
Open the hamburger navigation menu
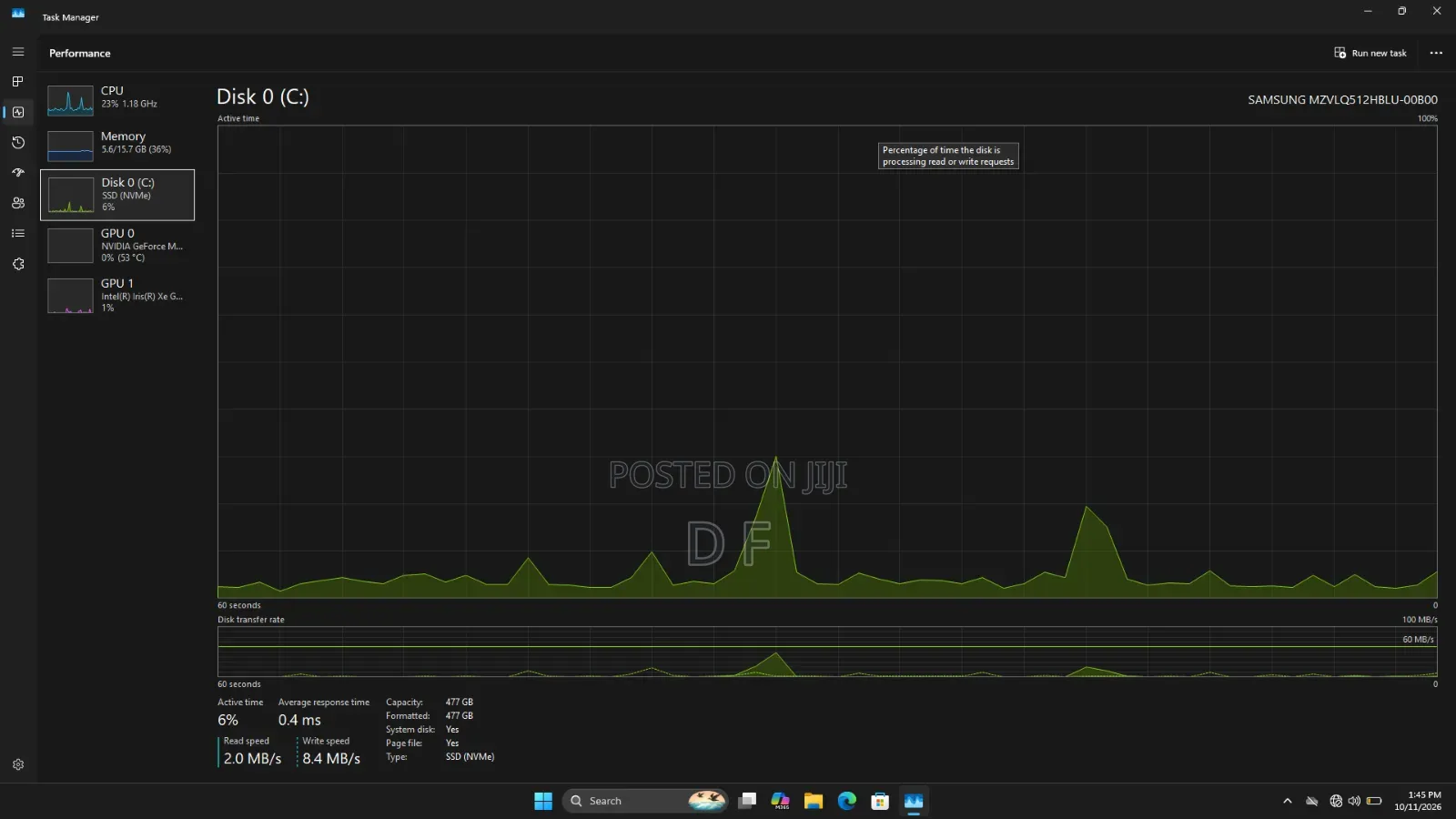click(18, 52)
